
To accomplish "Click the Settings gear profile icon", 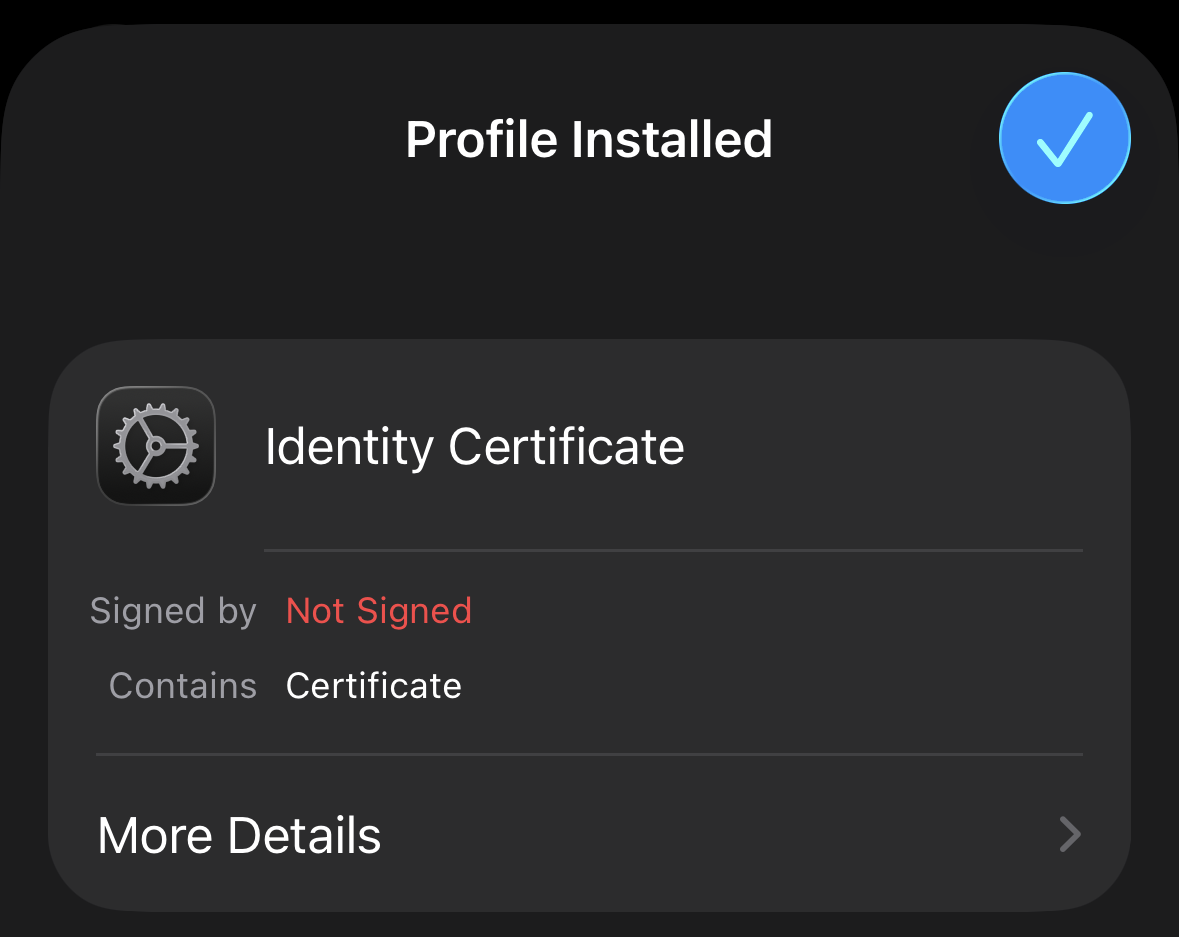I will [156, 446].
